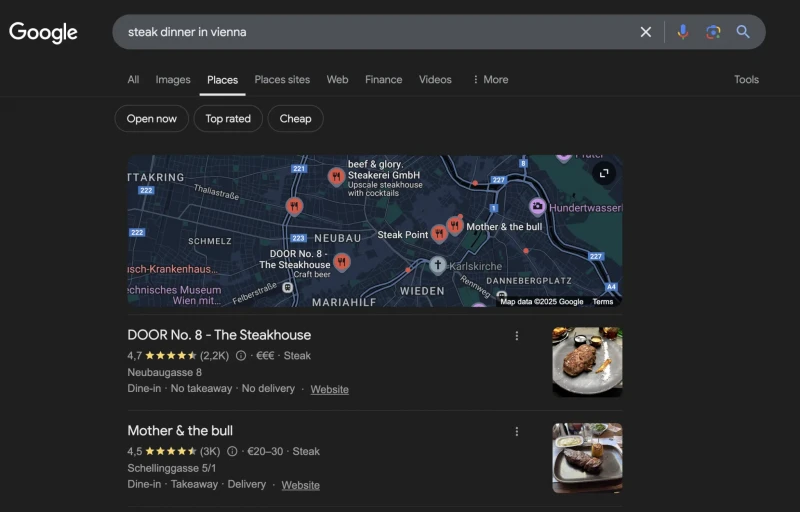Switch to the Finance tab
This screenshot has width=800, height=512.
(384, 80)
